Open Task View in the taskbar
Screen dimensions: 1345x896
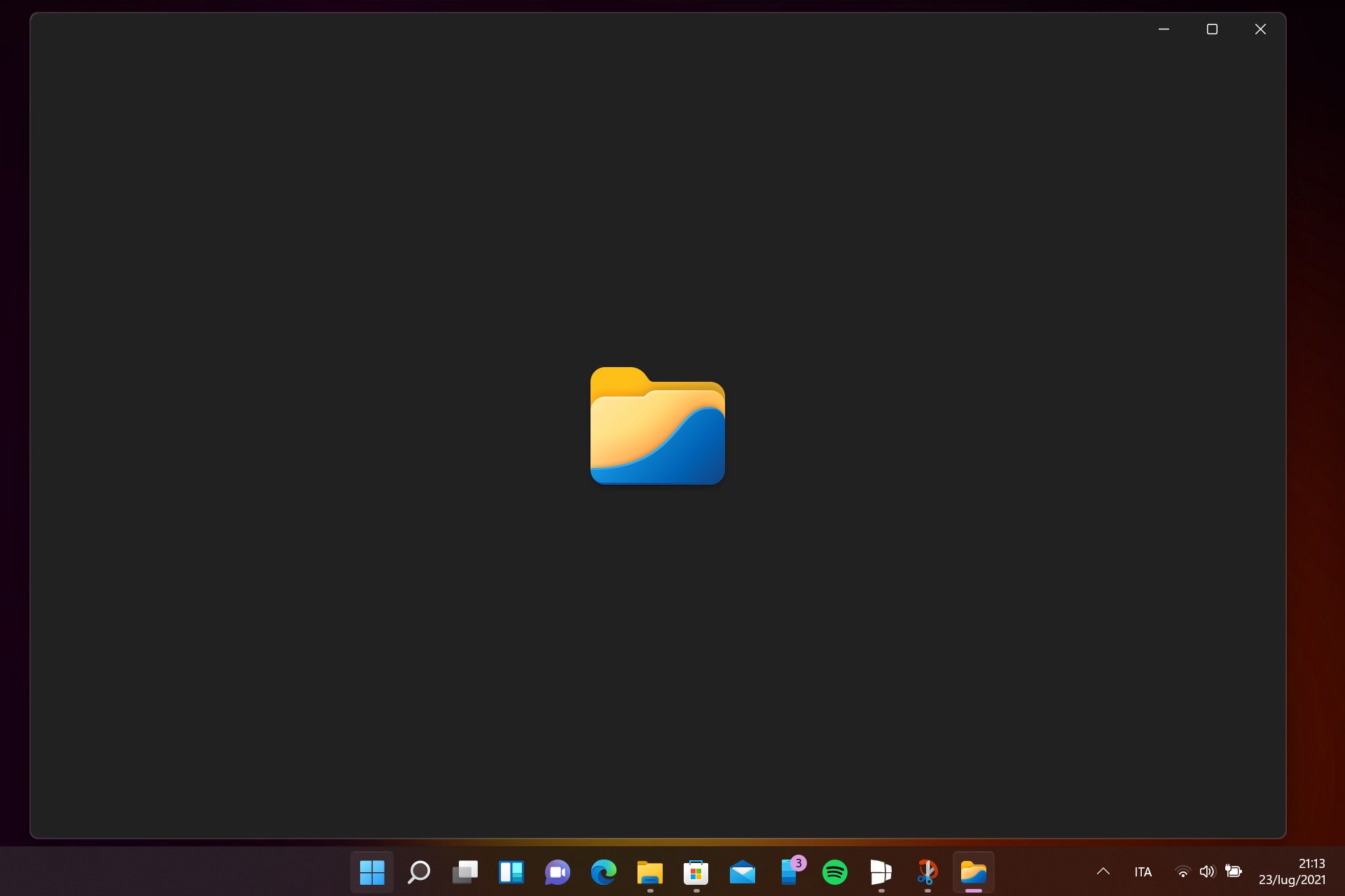click(x=464, y=872)
